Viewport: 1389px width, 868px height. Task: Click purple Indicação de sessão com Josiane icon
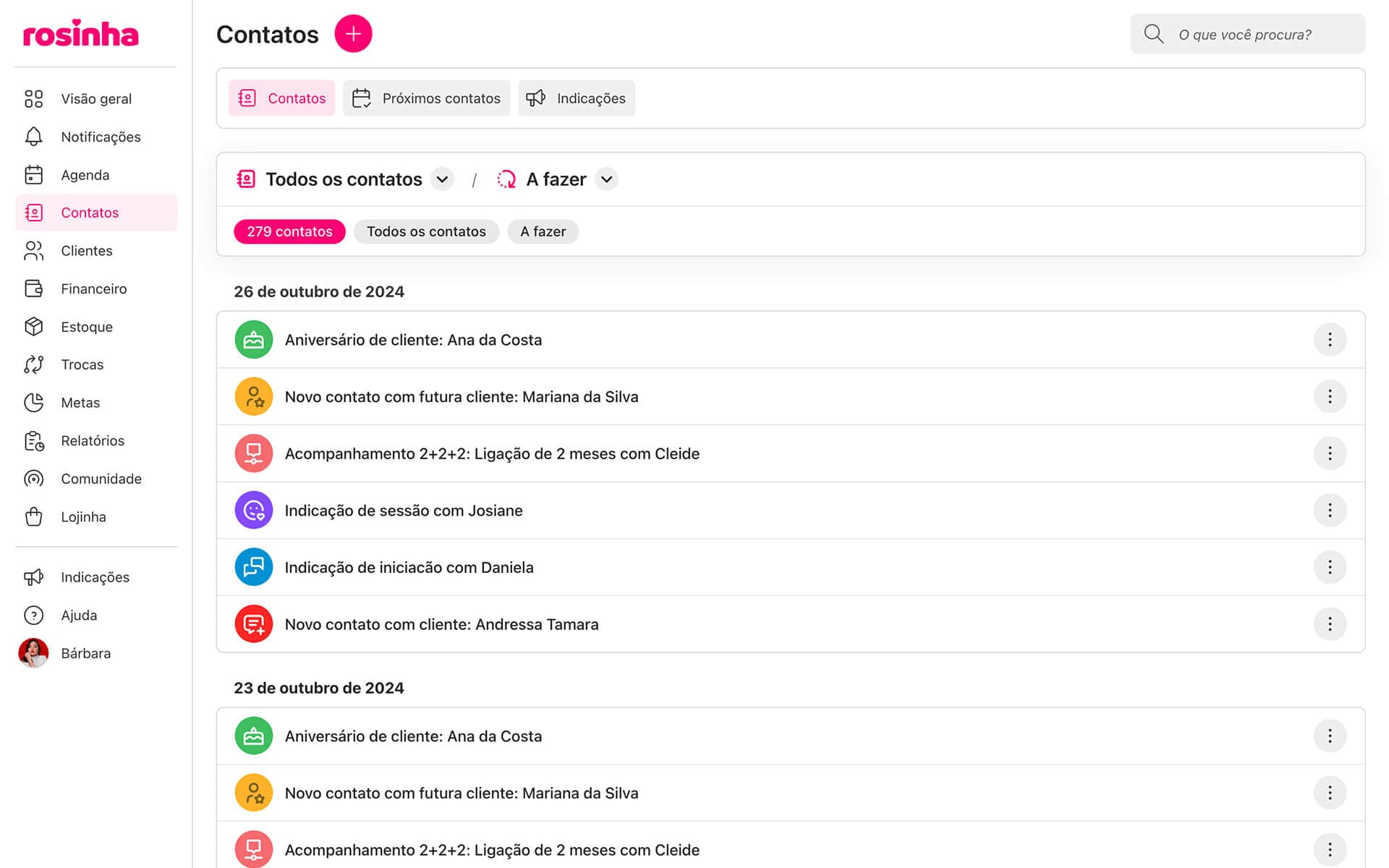coord(253,511)
